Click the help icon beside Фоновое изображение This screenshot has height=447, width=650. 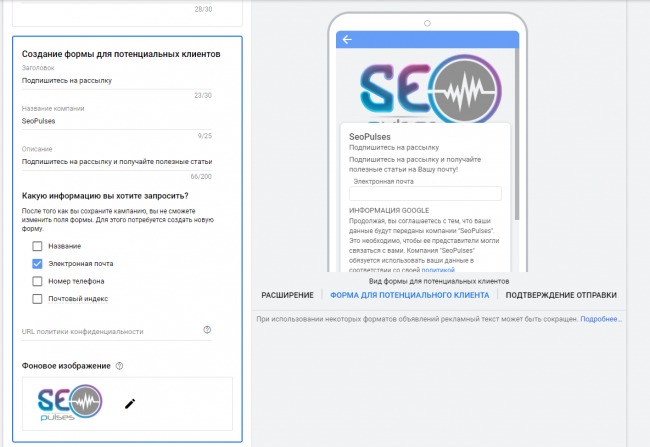(119, 366)
